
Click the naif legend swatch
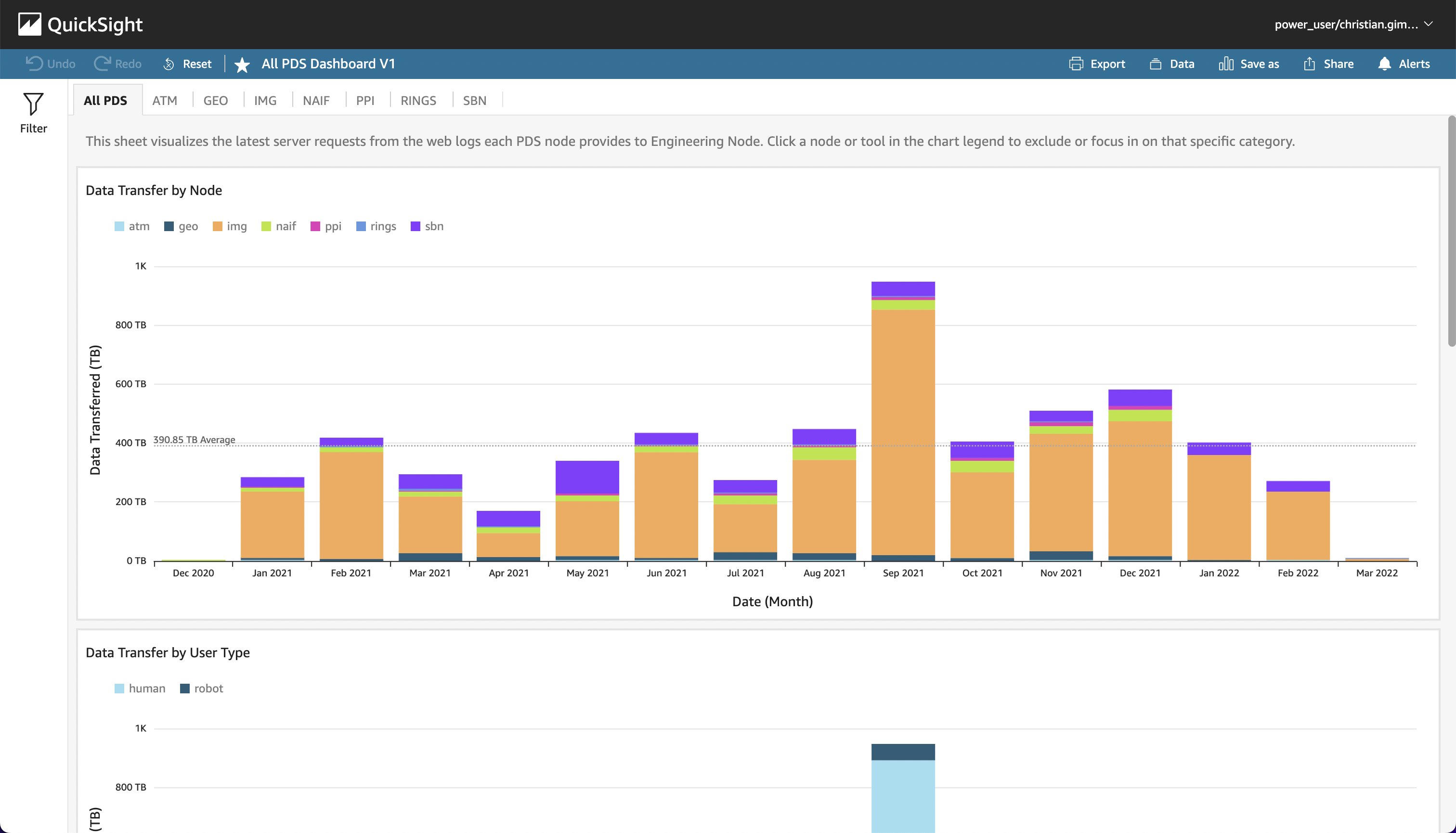pos(266,226)
